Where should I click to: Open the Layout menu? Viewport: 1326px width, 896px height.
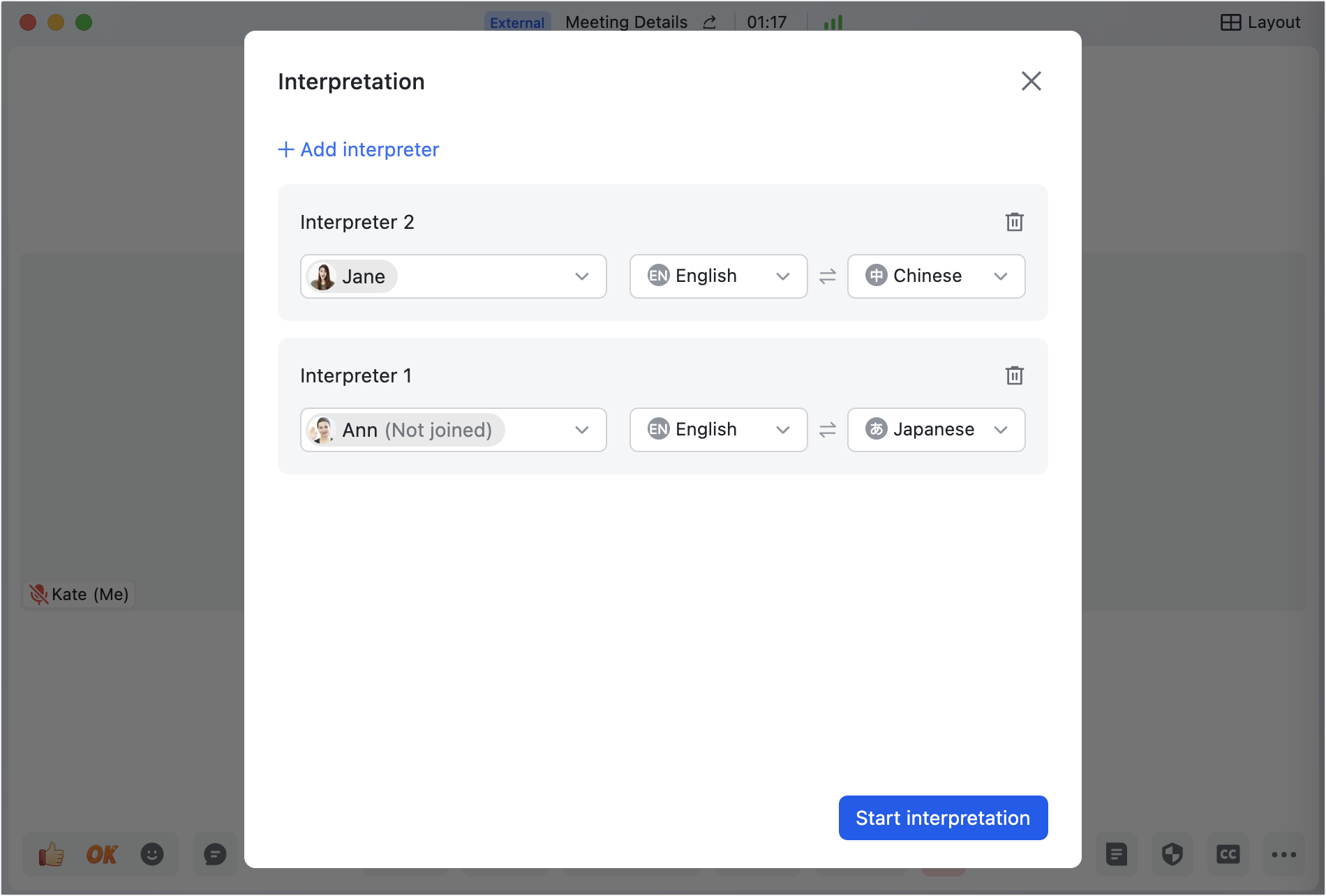1260,22
